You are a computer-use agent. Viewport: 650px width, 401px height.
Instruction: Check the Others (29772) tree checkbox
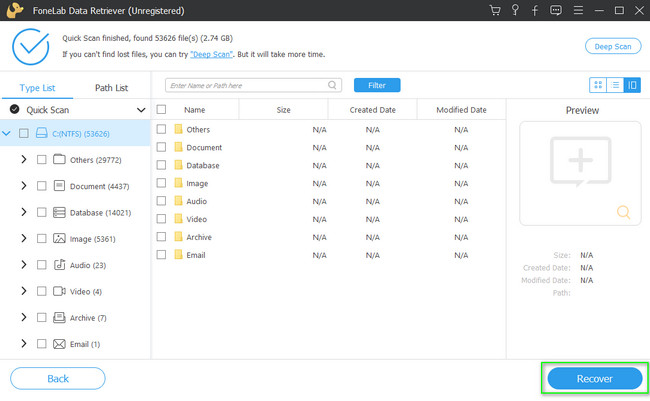click(x=41, y=160)
